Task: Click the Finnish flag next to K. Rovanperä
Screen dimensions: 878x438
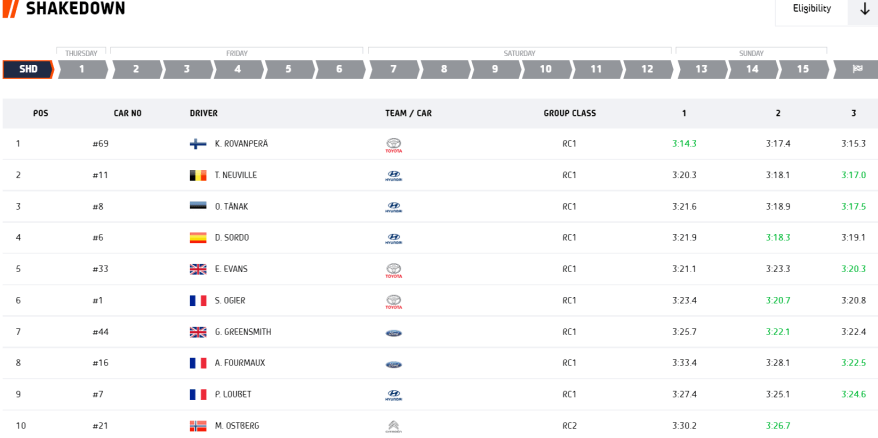Action: 198,144
